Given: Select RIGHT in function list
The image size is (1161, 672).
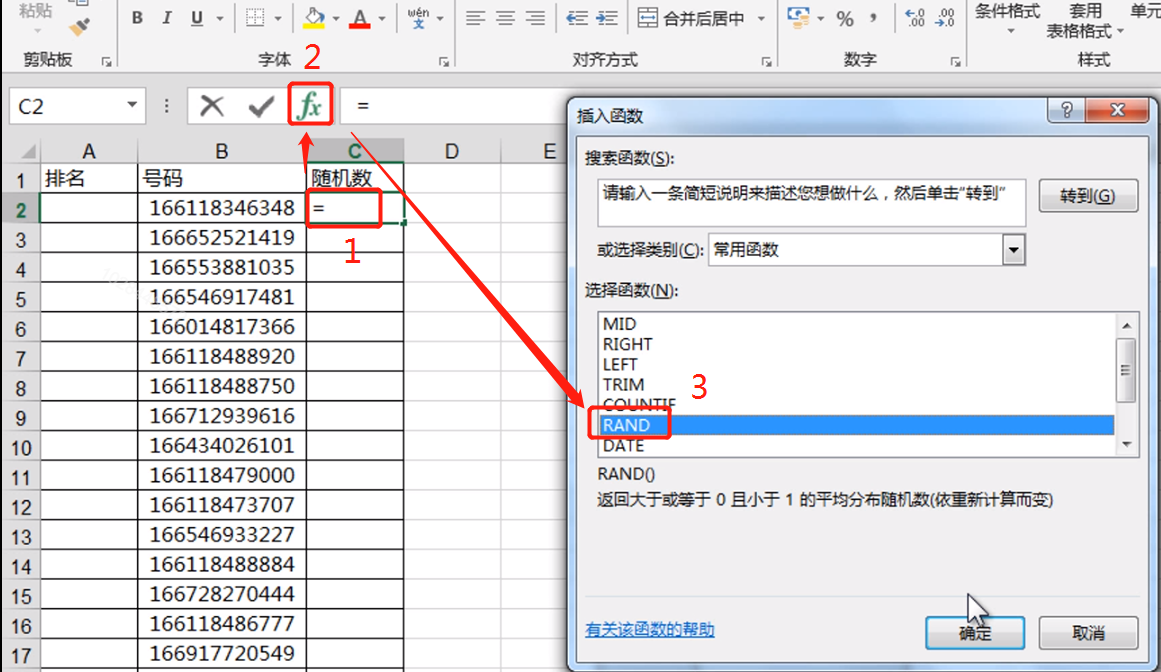Looking at the screenshot, I should pos(856,344).
